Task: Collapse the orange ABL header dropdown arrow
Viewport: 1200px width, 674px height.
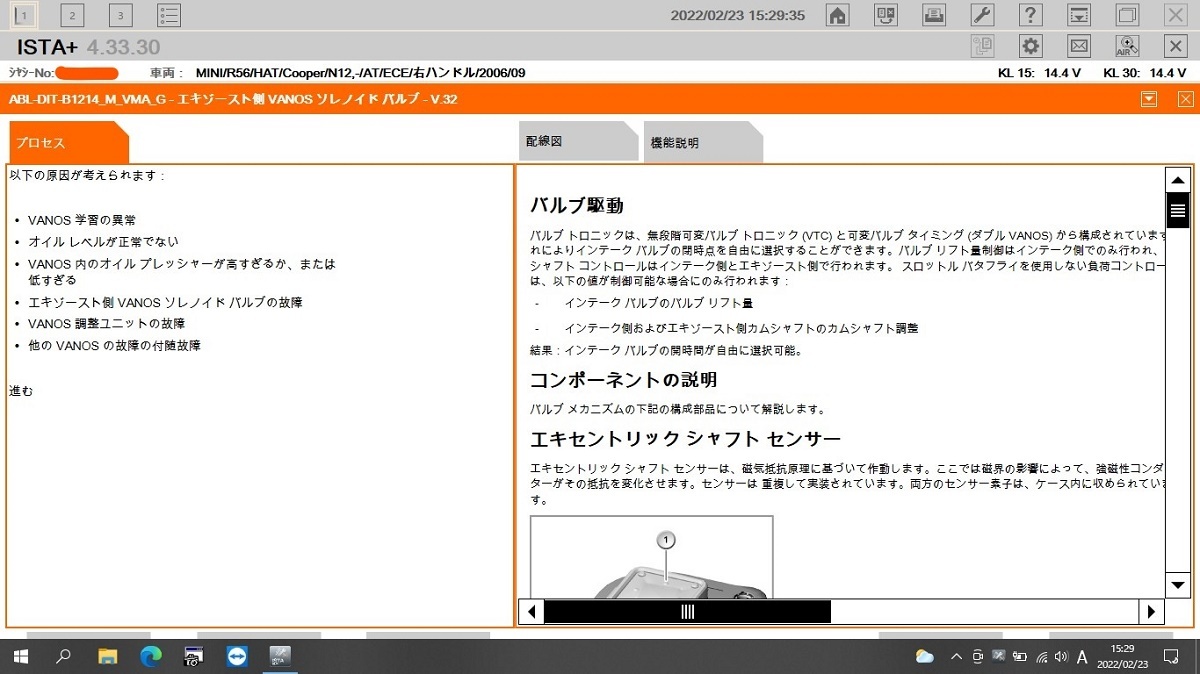Action: point(1149,99)
